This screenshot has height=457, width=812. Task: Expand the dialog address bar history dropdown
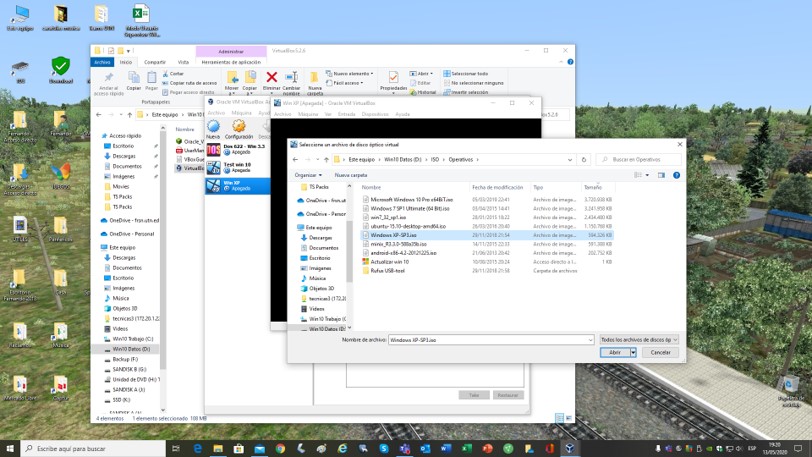tap(570, 160)
